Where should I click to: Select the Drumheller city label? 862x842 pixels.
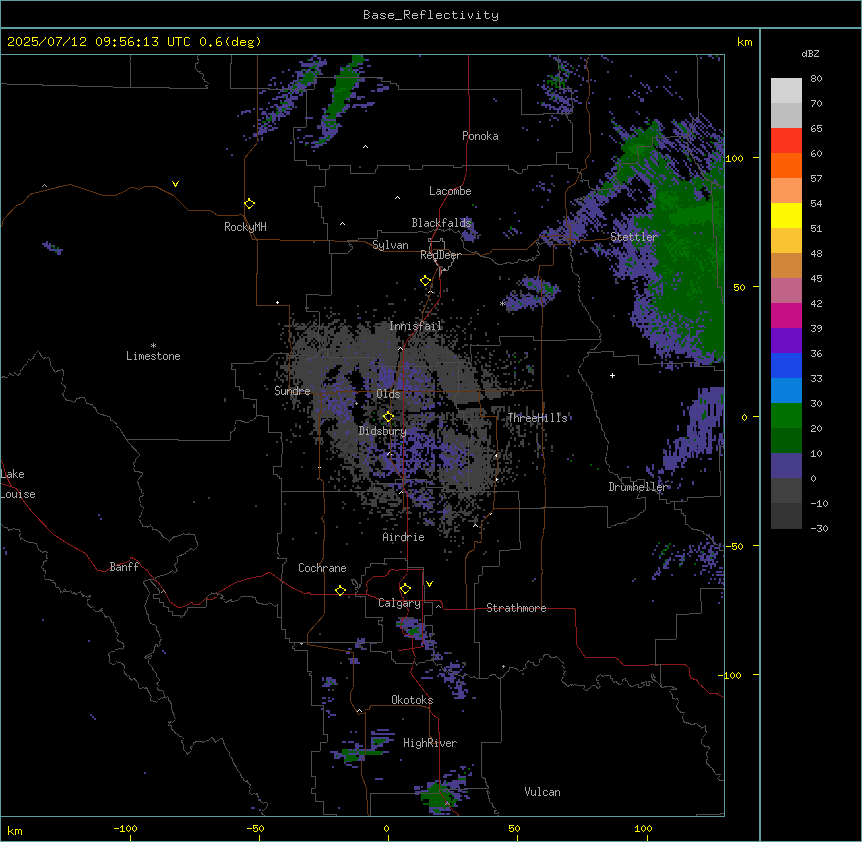pos(638,487)
